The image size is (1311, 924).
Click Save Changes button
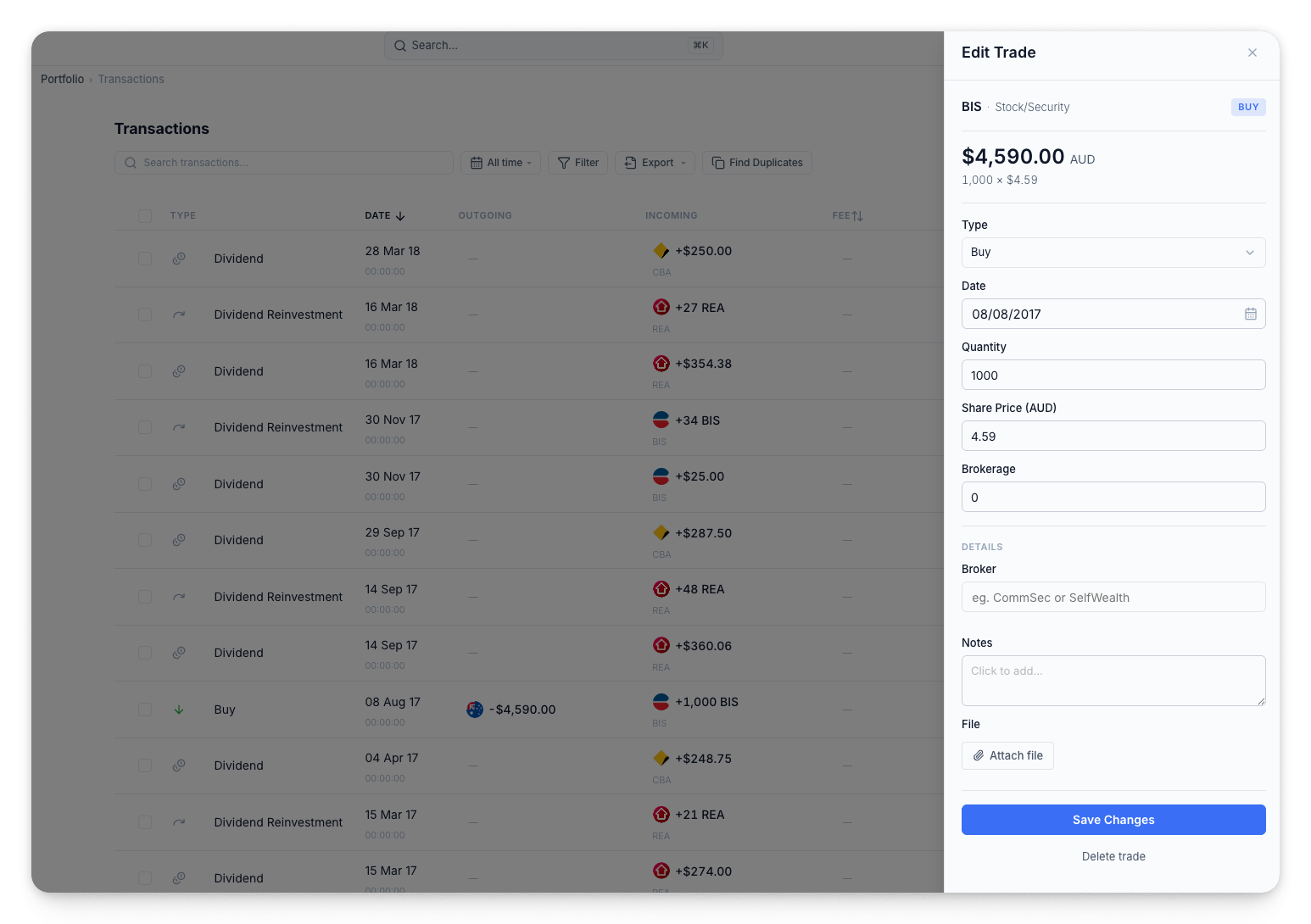(1113, 820)
